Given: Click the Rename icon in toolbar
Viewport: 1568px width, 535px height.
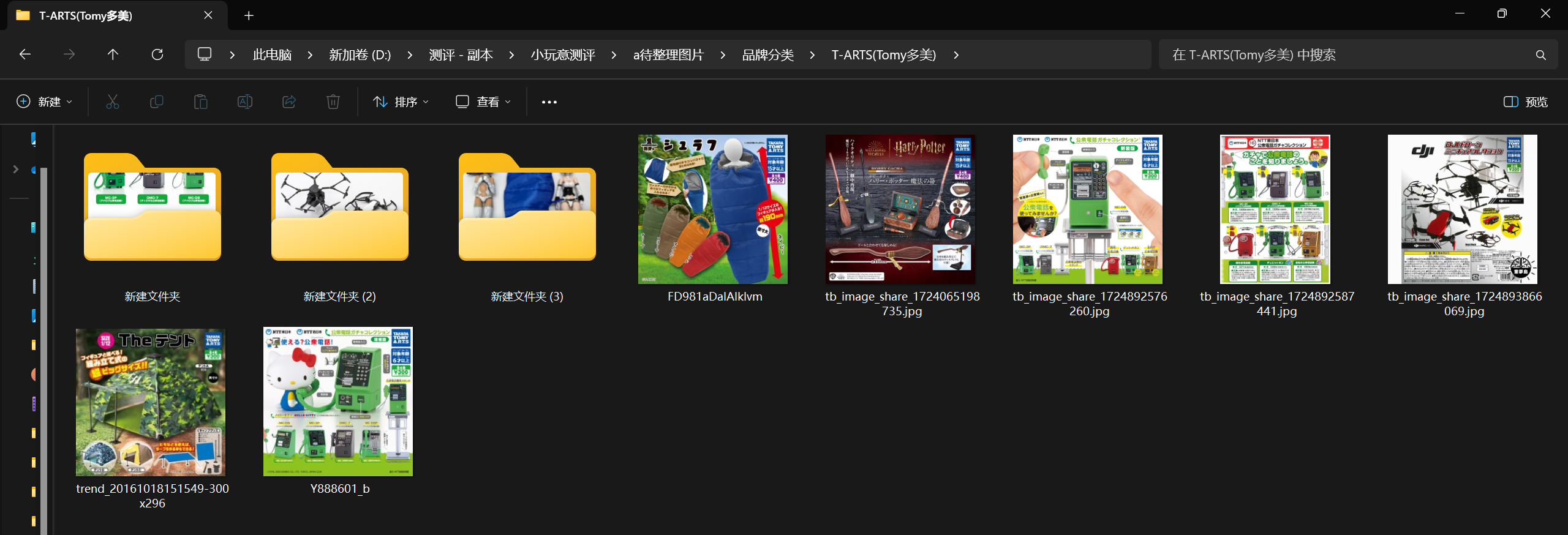Looking at the screenshot, I should coord(245,102).
